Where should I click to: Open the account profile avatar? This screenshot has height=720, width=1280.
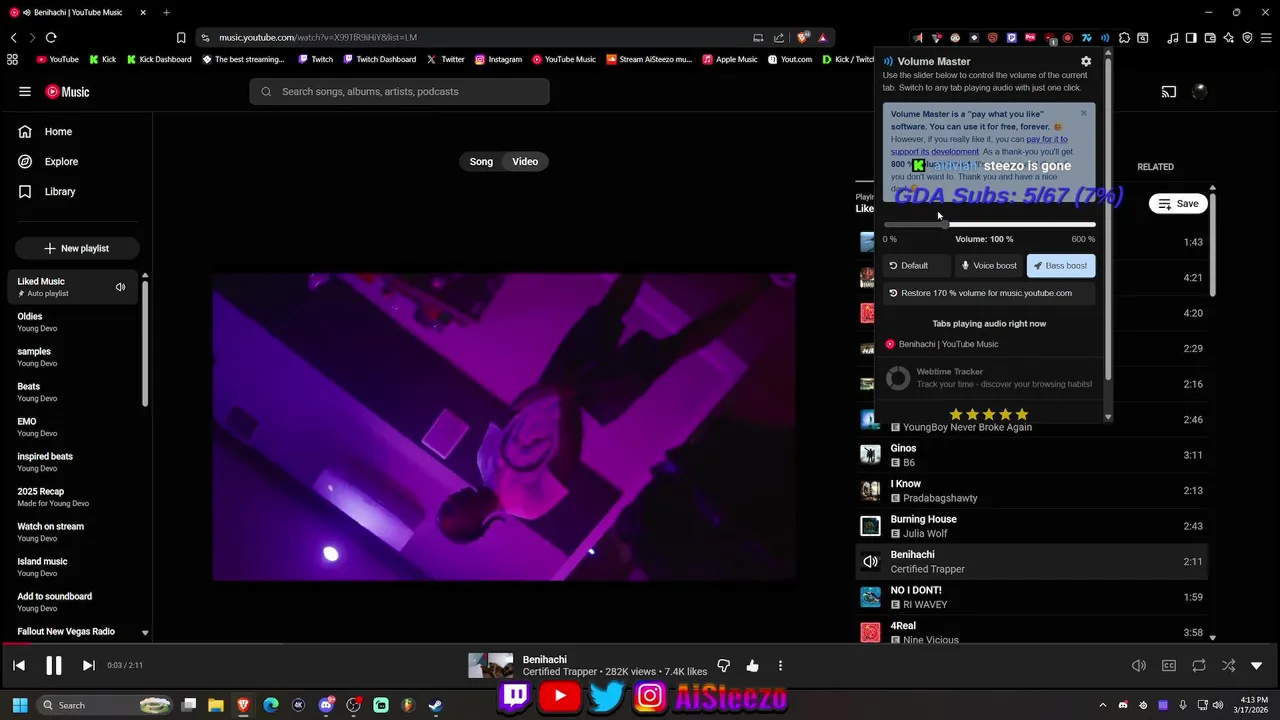pos(1200,91)
